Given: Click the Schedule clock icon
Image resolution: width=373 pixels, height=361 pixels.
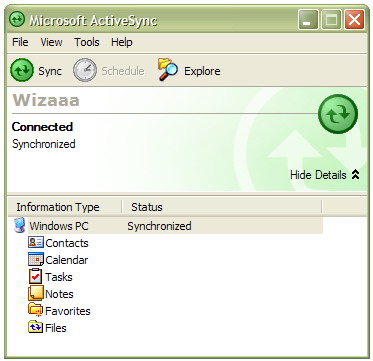Looking at the screenshot, I should (x=85, y=70).
